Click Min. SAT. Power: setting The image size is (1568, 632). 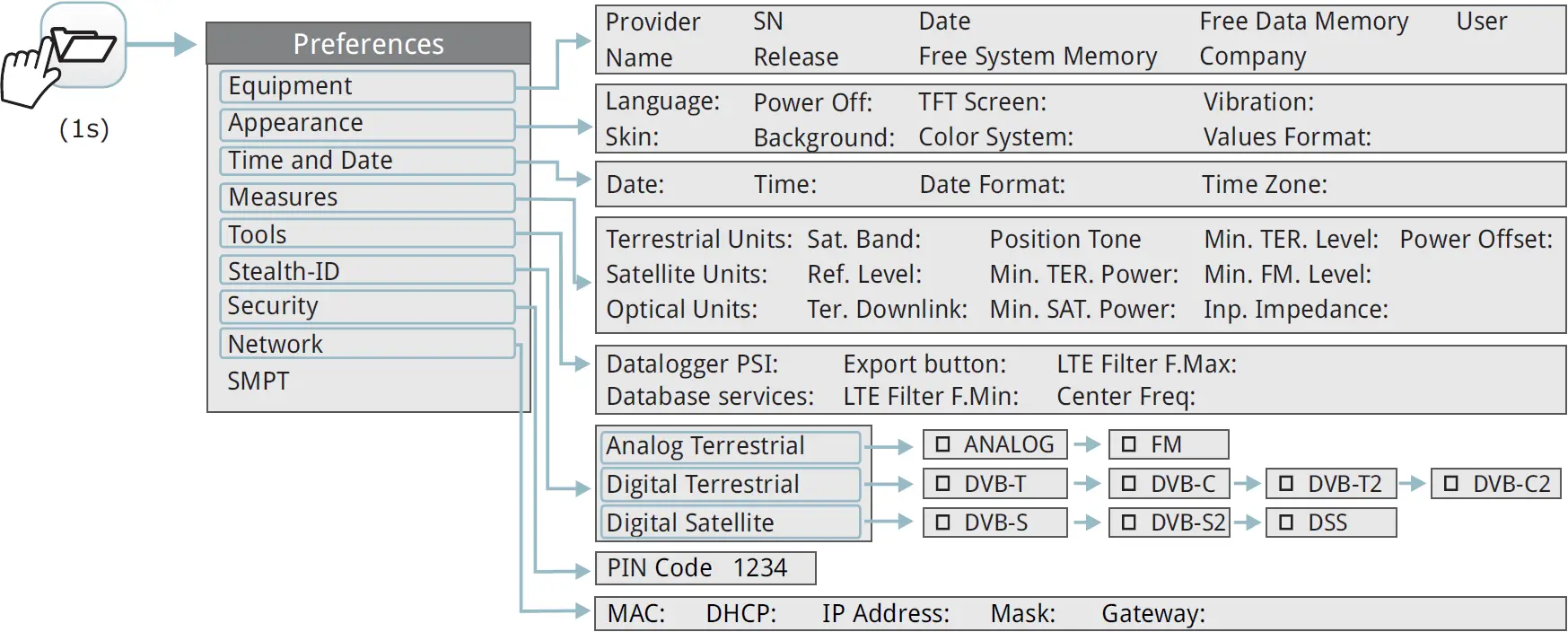(1082, 310)
